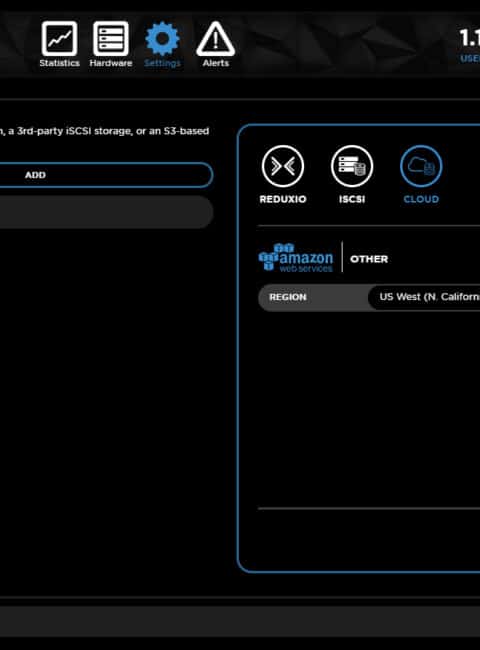The image size is (480, 650).
Task: Open the Alerts view
Action: pos(216,44)
